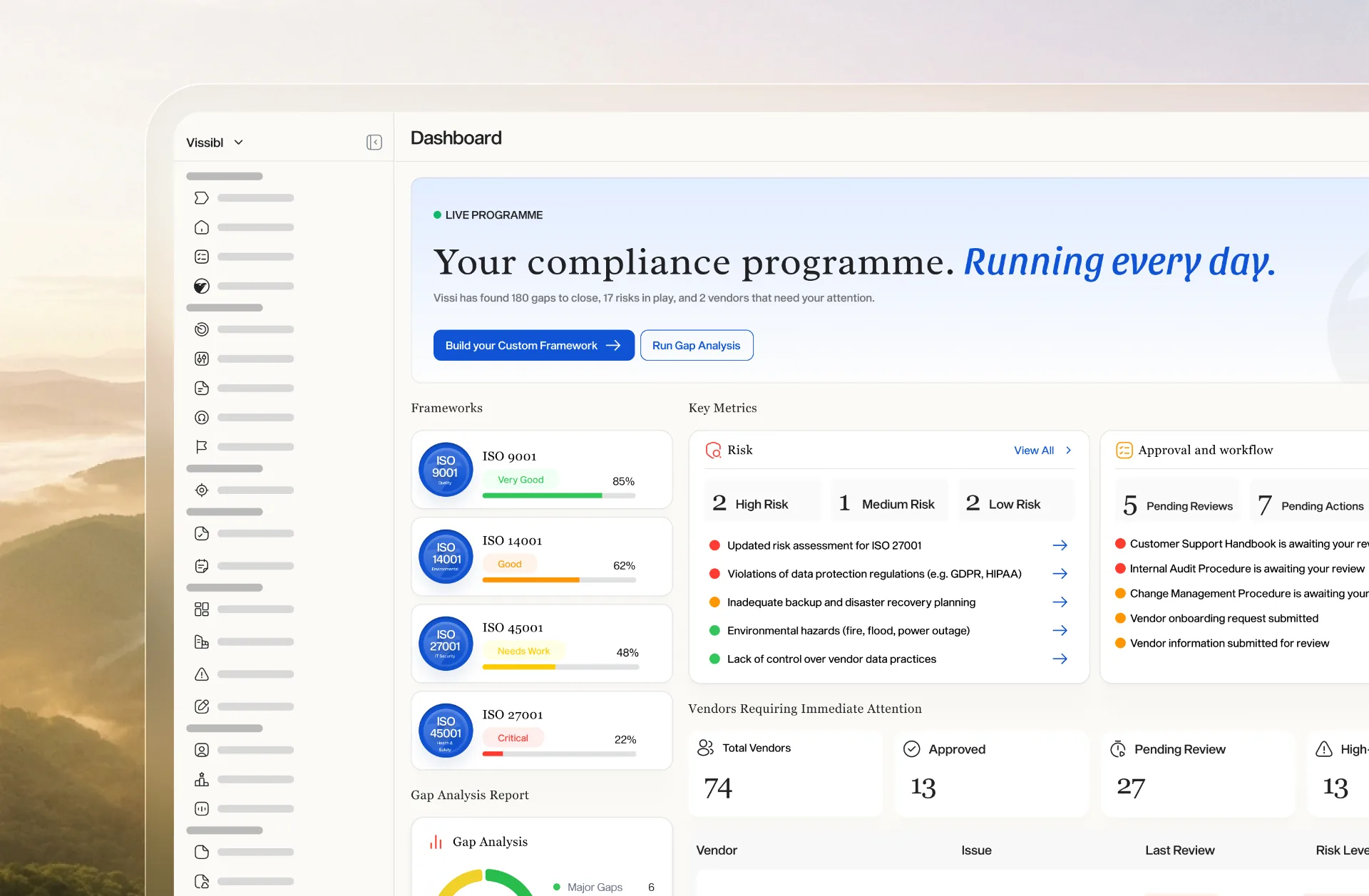The image size is (1369, 896).
Task: Open the text document icon in sidebar
Action: pyautogui.click(x=202, y=388)
